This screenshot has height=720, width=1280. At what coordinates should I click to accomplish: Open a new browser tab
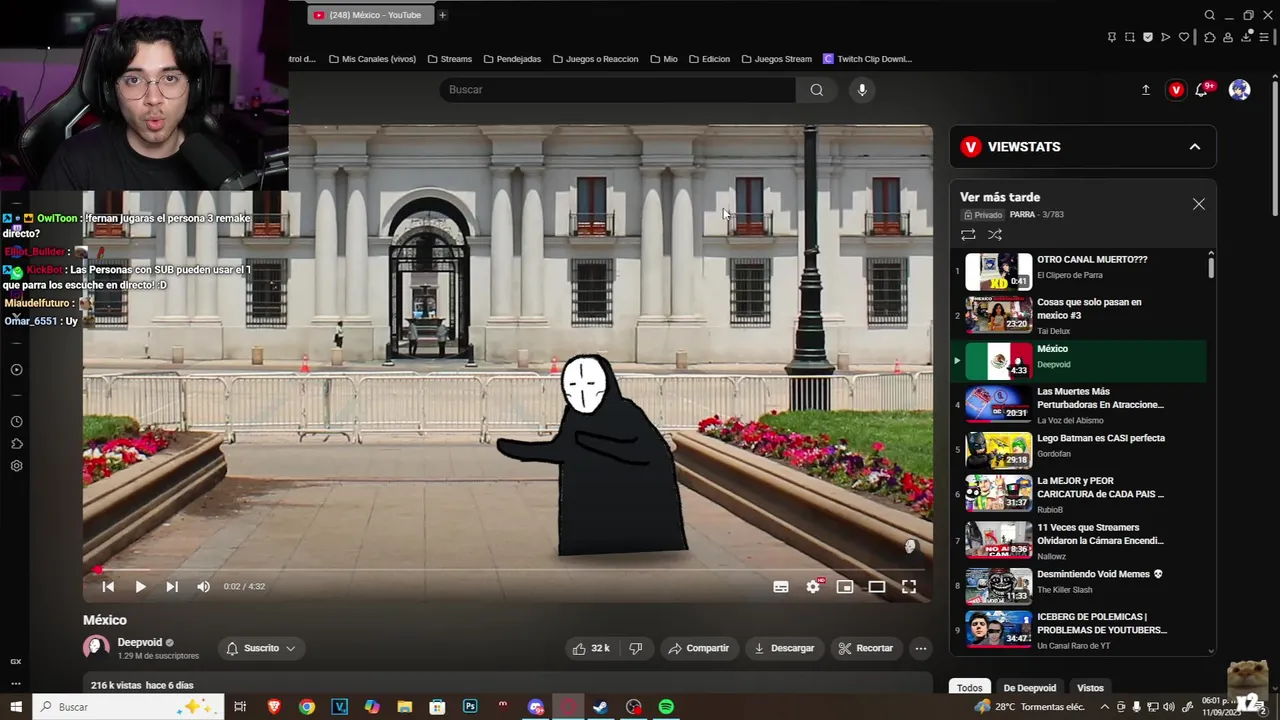pyautogui.click(x=442, y=15)
